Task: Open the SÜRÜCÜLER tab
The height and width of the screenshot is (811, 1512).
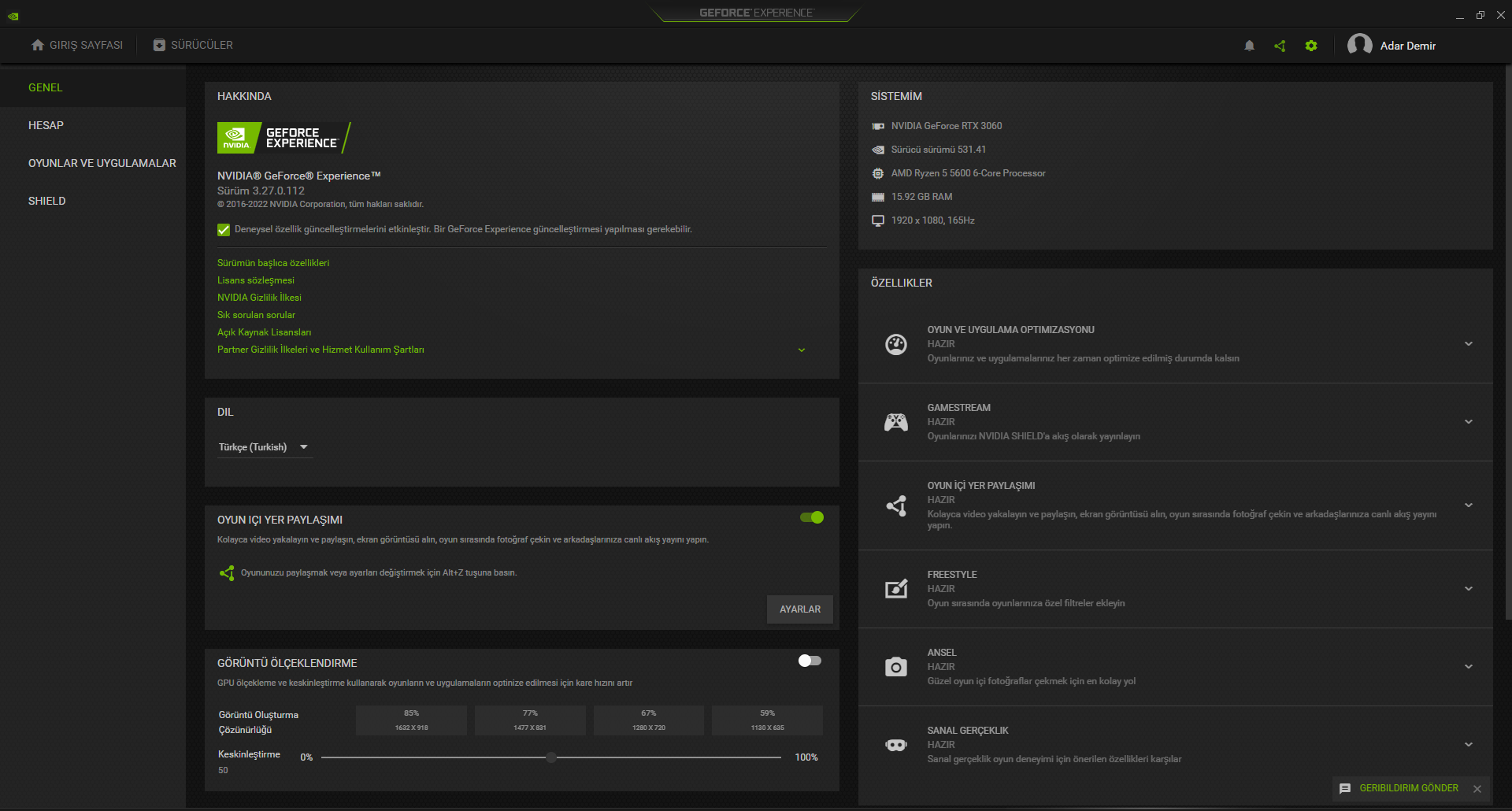Action: (x=193, y=45)
